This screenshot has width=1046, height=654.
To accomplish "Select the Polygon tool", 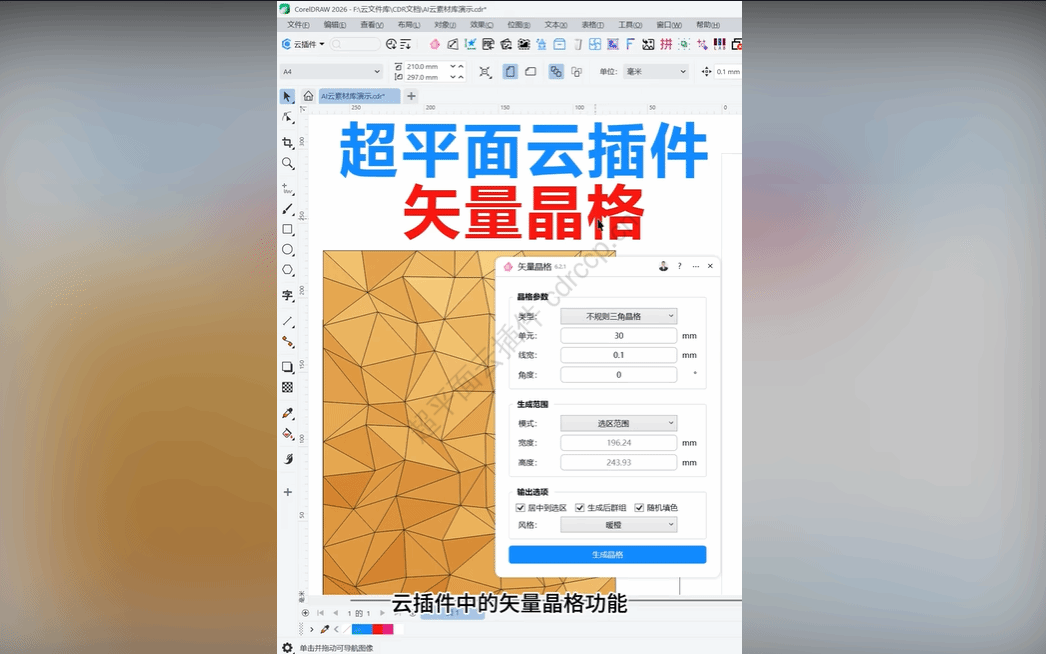I will pos(288,270).
